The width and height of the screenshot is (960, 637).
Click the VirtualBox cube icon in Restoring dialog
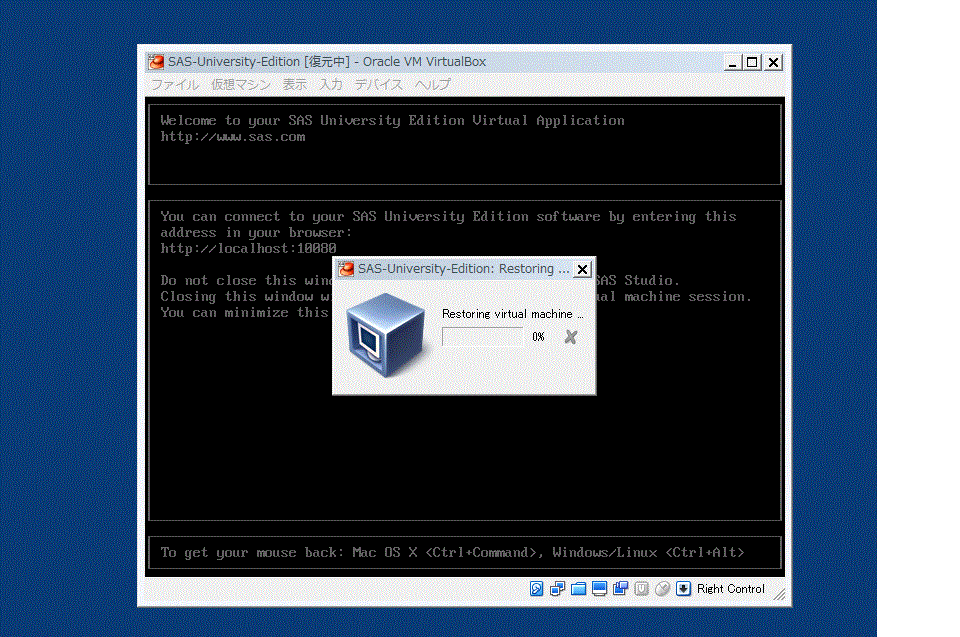[x=385, y=334]
